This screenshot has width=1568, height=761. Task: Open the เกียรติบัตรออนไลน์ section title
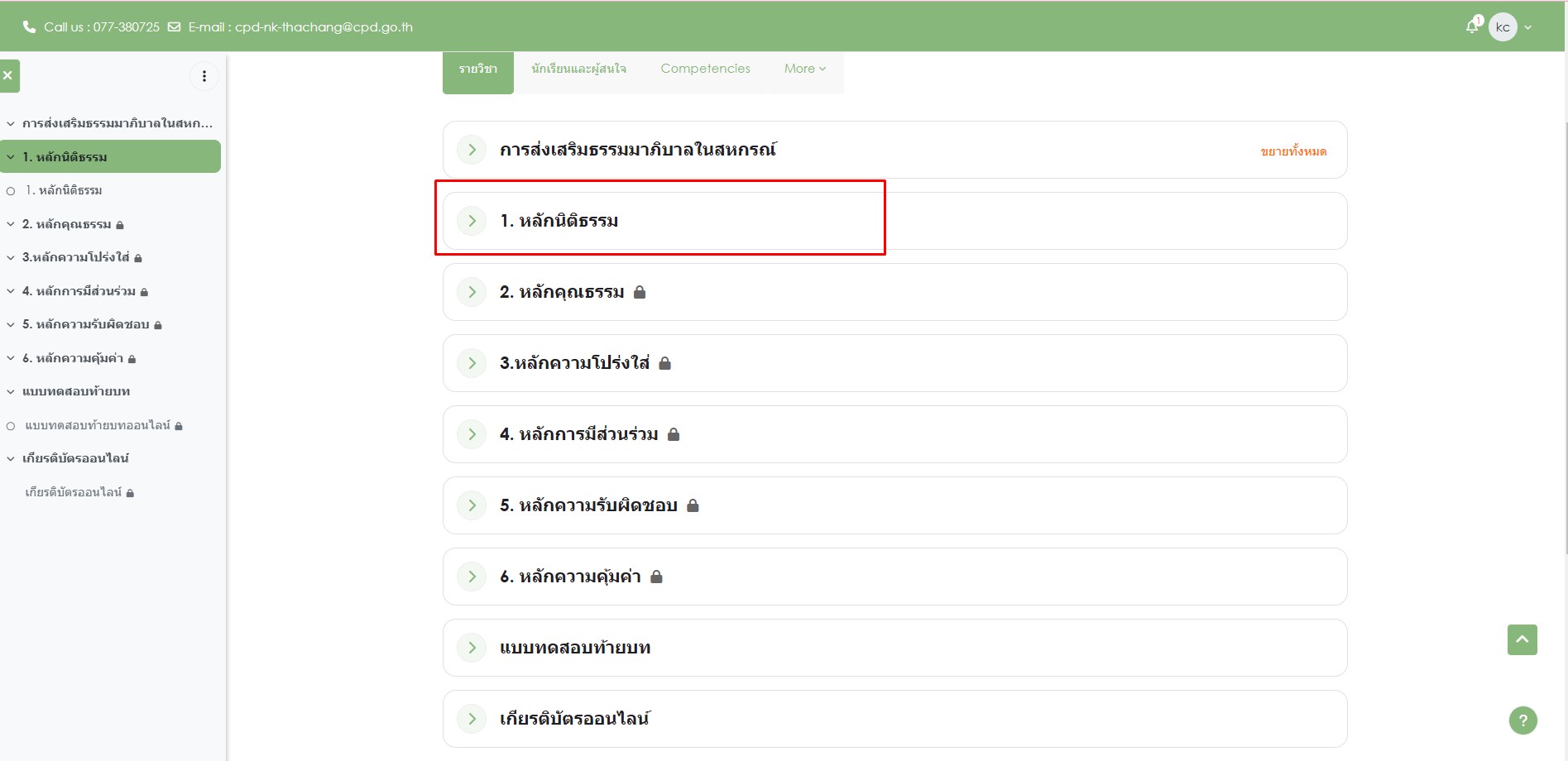click(x=574, y=719)
